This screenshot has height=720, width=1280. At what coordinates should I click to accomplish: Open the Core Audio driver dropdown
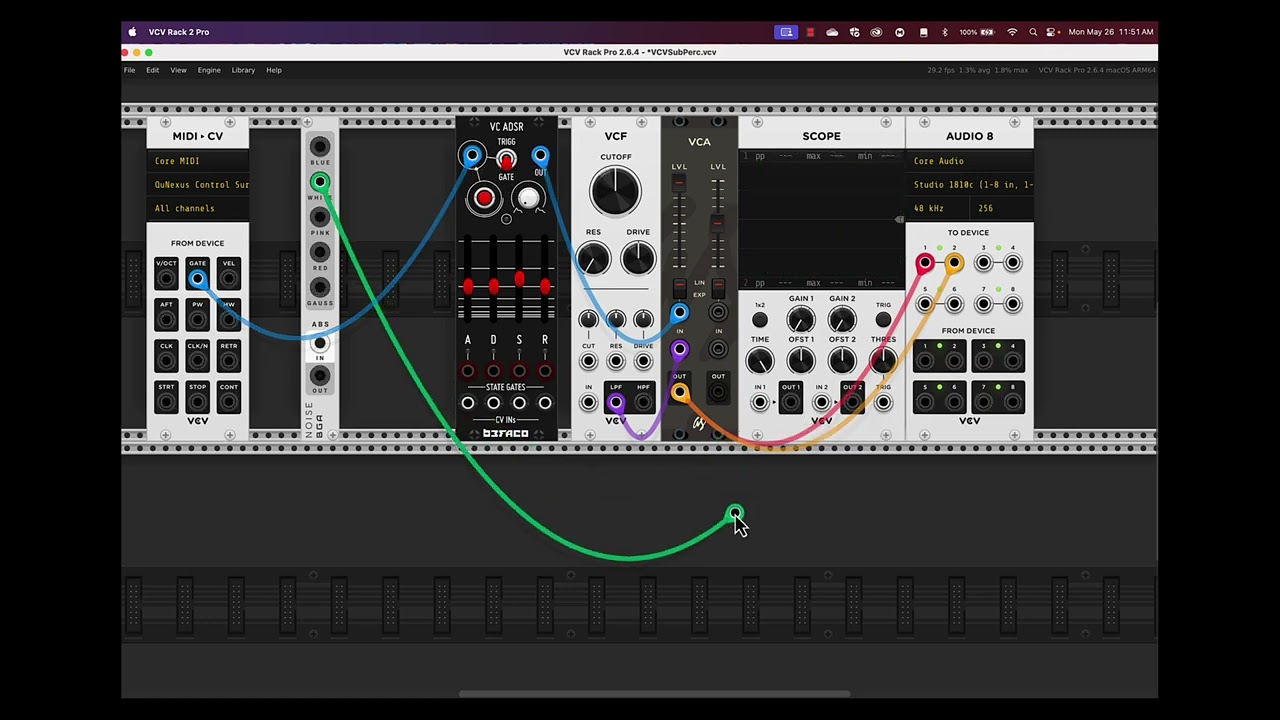pos(970,161)
